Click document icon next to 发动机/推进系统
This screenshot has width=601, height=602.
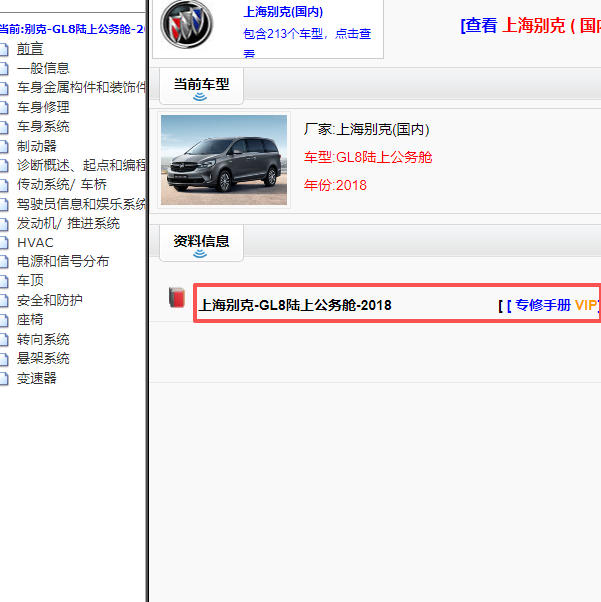tap(4, 224)
